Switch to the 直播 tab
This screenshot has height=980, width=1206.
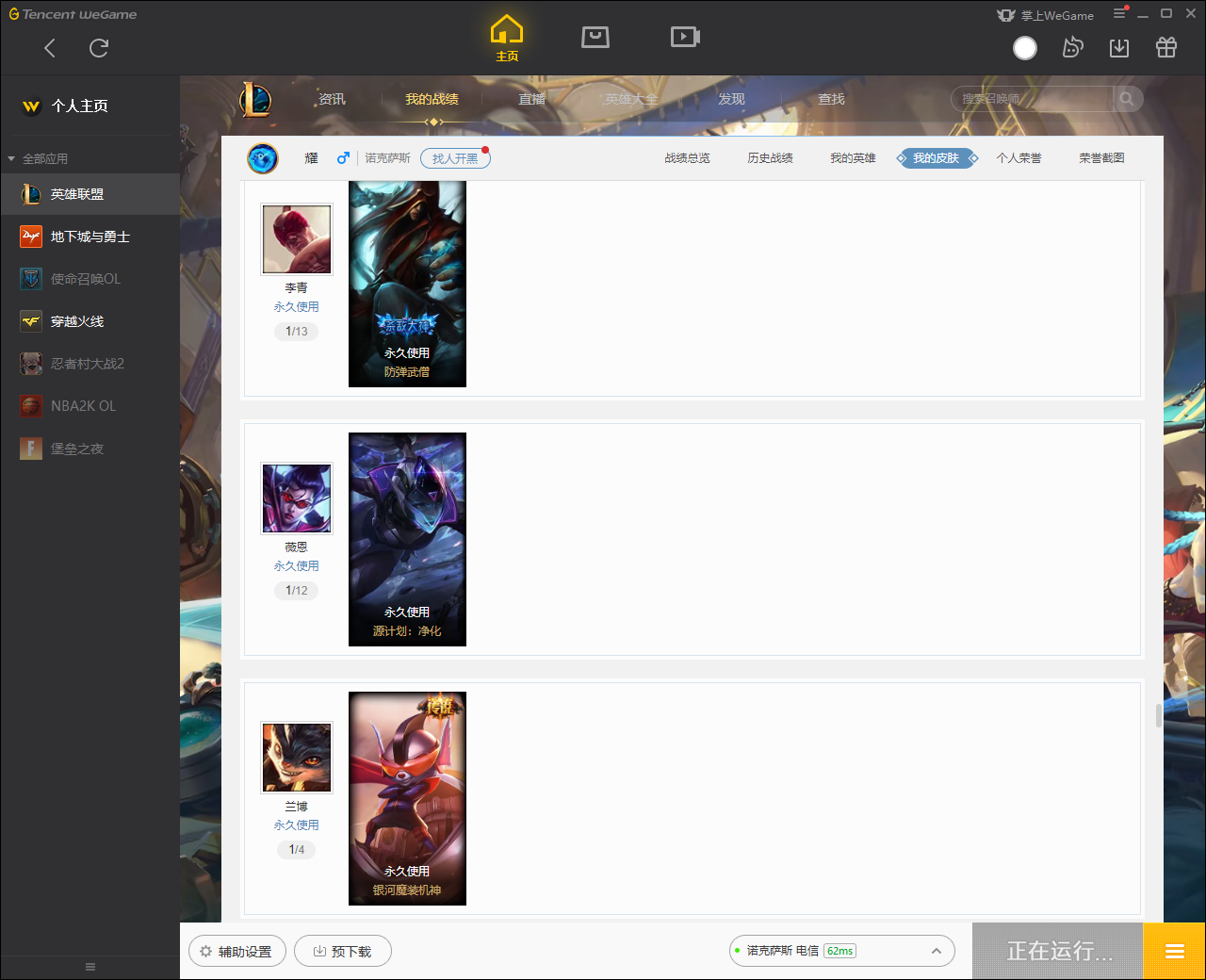[x=531, y=99]
